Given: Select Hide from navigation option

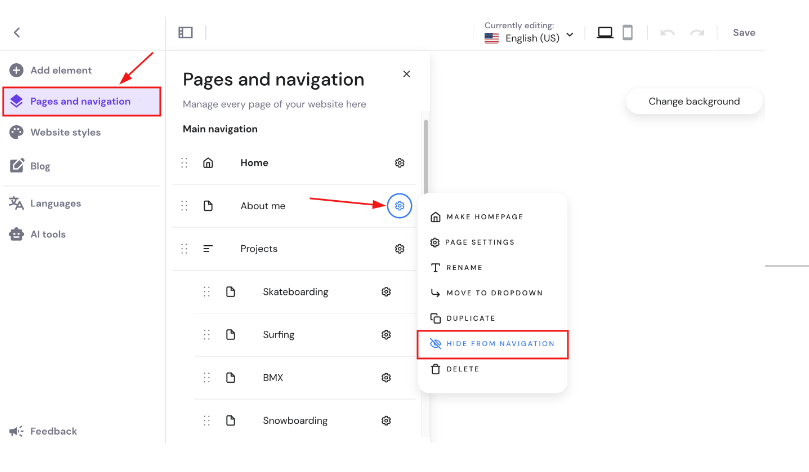Looking at the screenshot, I should click(492, 344).
